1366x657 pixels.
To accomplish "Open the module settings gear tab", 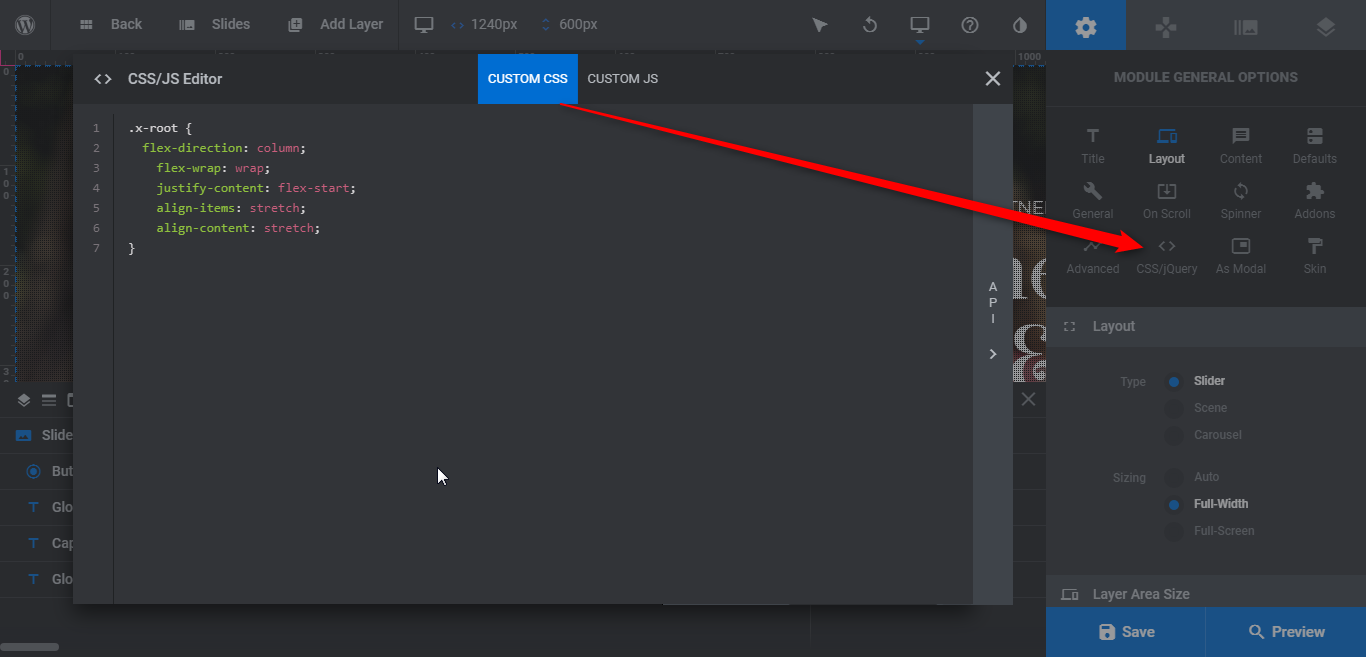I will 1086,25.
